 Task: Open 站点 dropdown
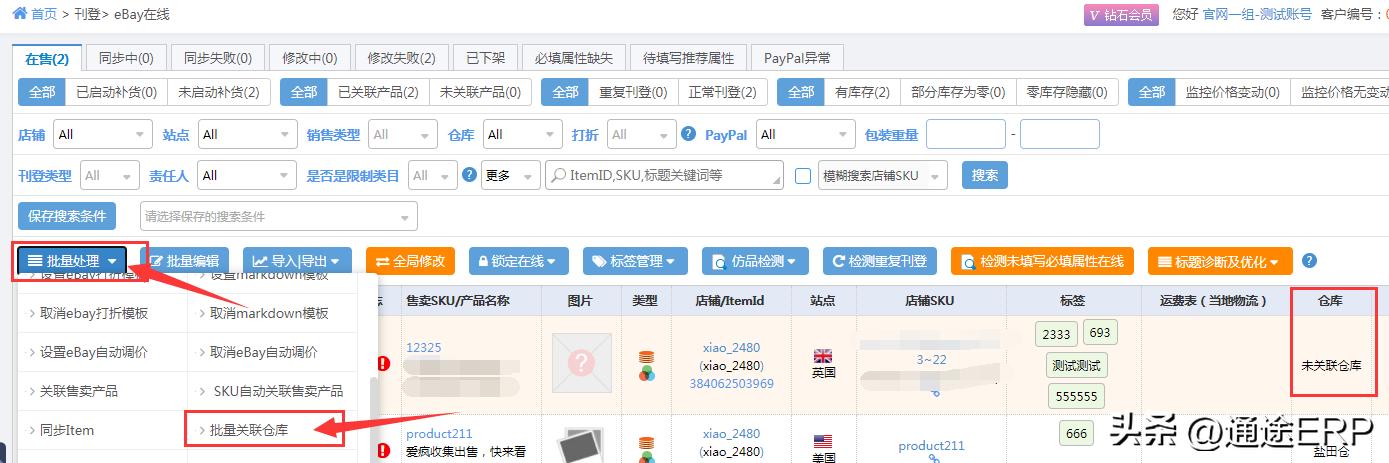click(246, 134)
